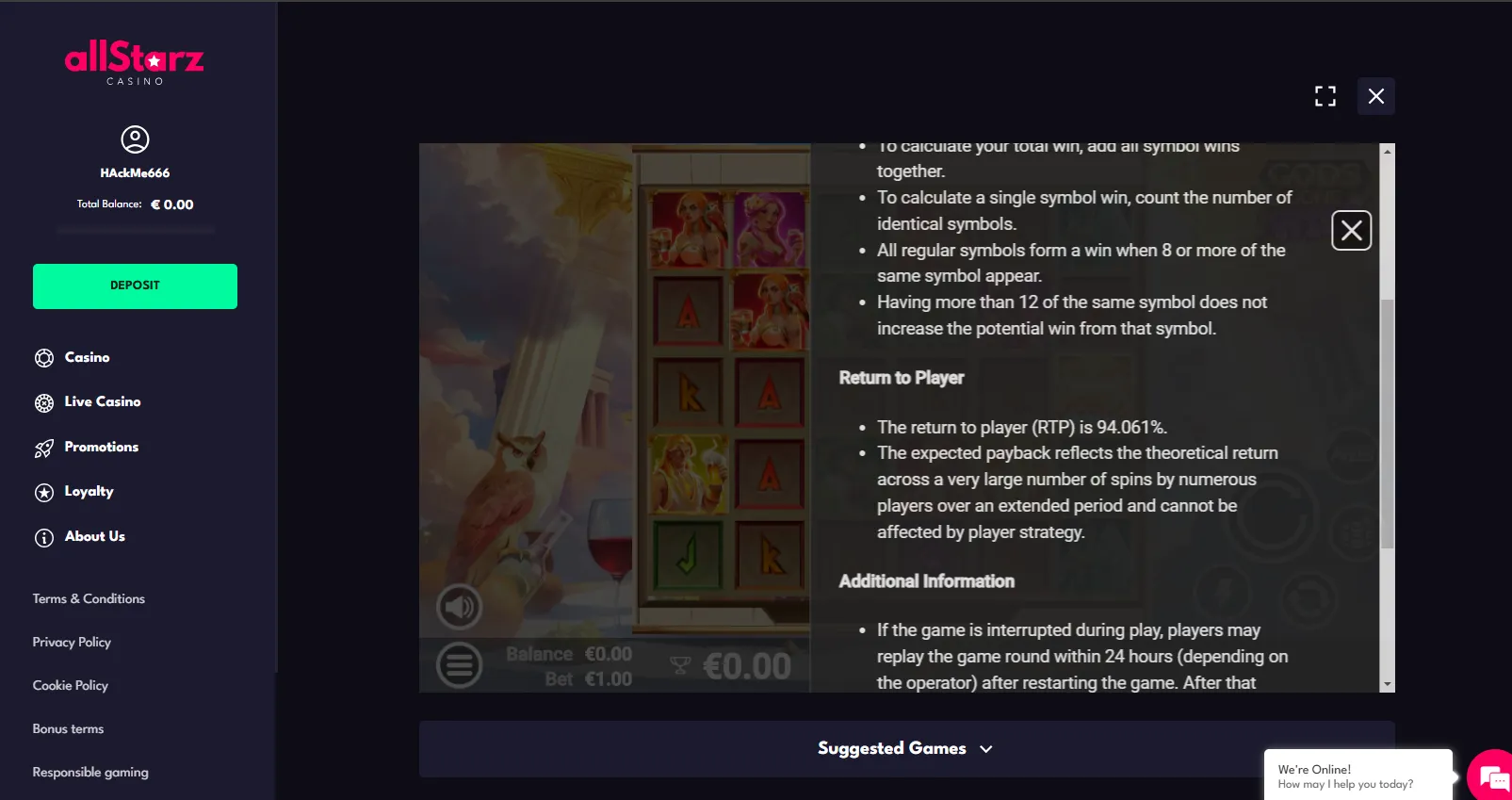1512x800 pixels.
Task: Open the user profile avatar icon
Action: [x=136, y=139]
